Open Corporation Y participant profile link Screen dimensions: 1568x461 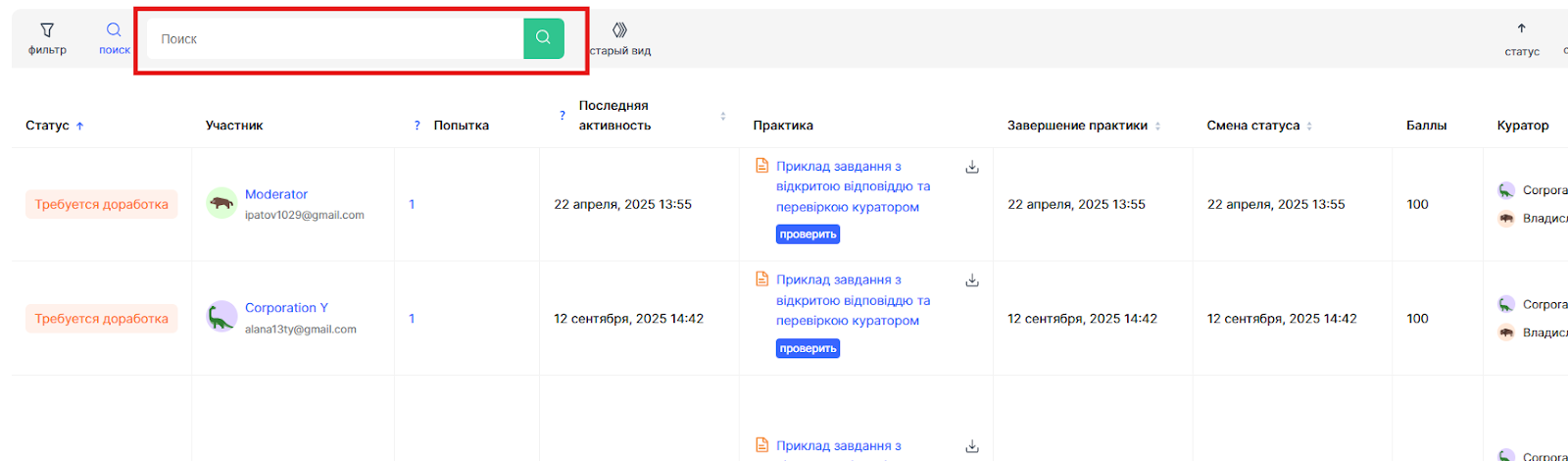[286, 308]
